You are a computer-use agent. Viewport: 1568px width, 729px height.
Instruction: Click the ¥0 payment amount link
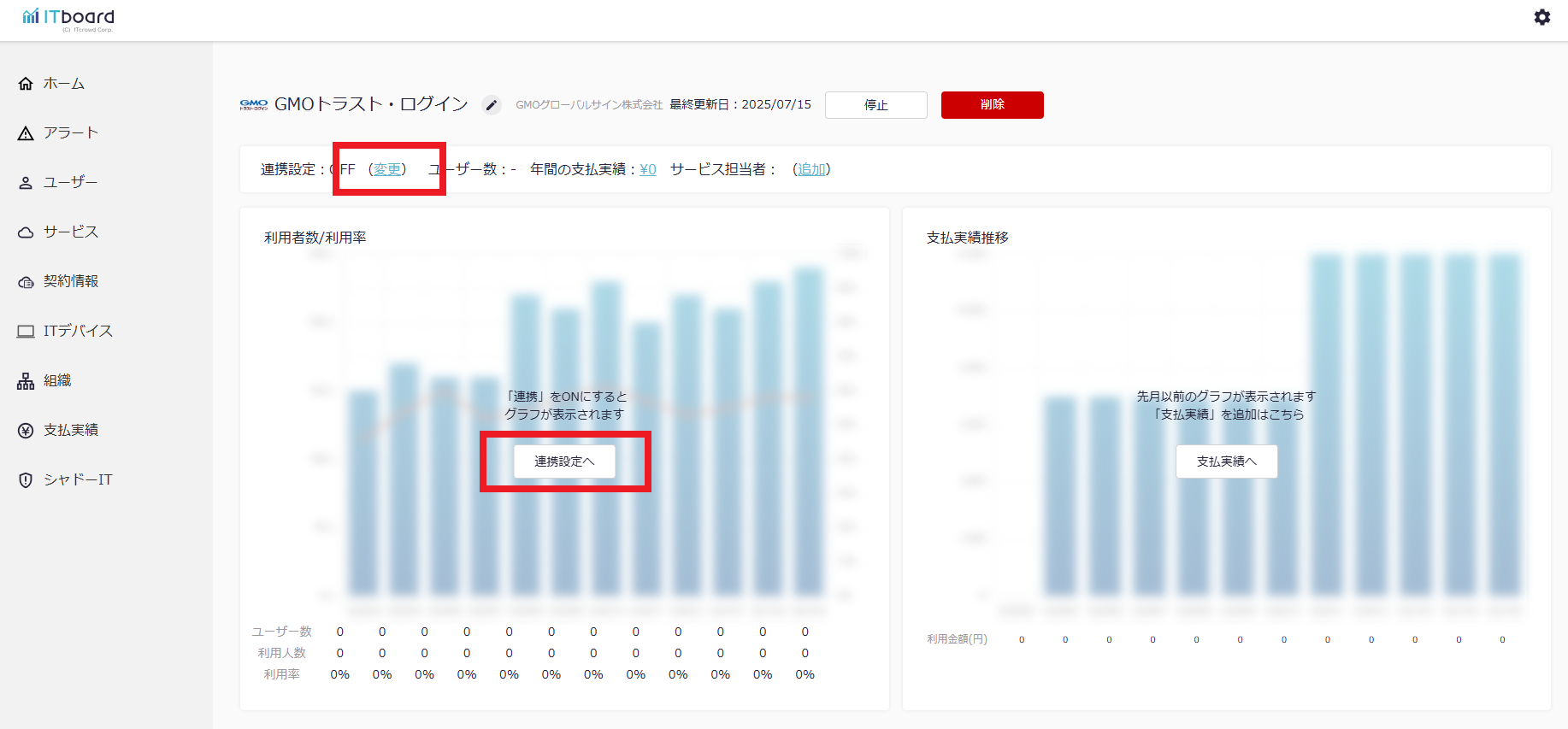648,170
